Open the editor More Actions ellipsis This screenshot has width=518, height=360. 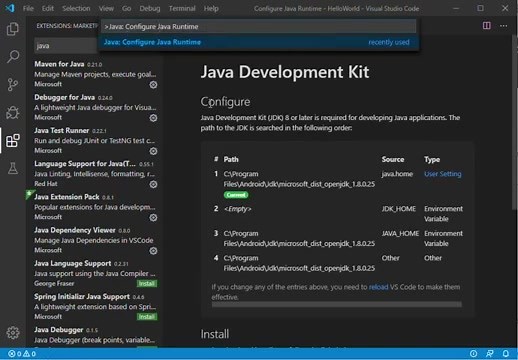coord(503,26)
